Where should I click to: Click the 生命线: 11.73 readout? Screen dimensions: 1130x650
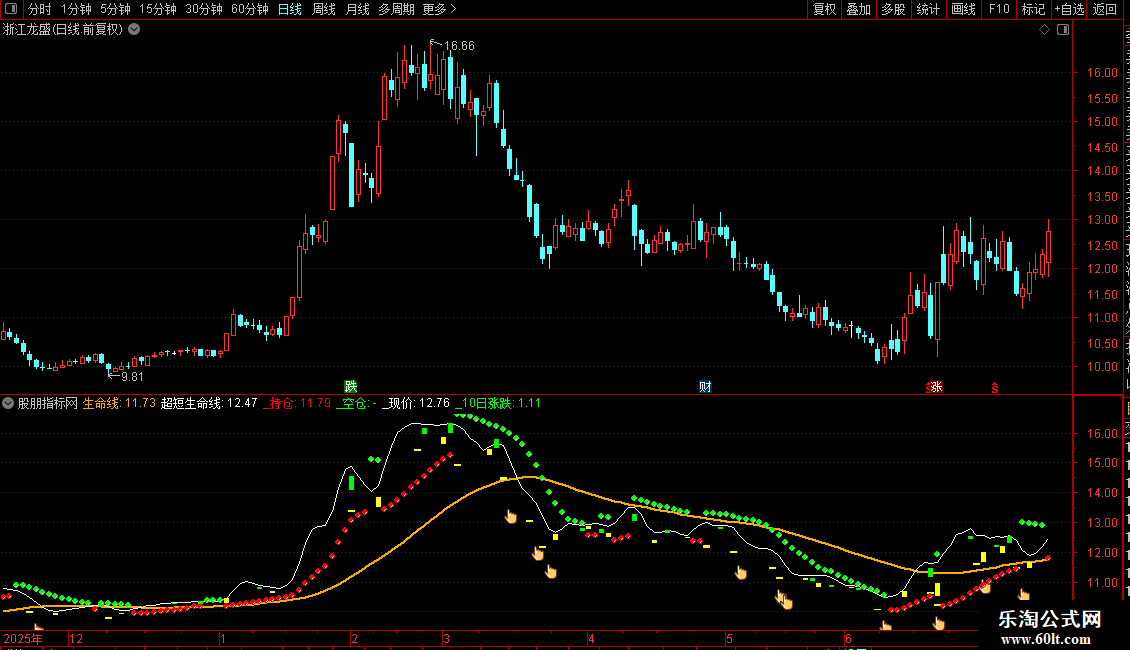[119, 404]
